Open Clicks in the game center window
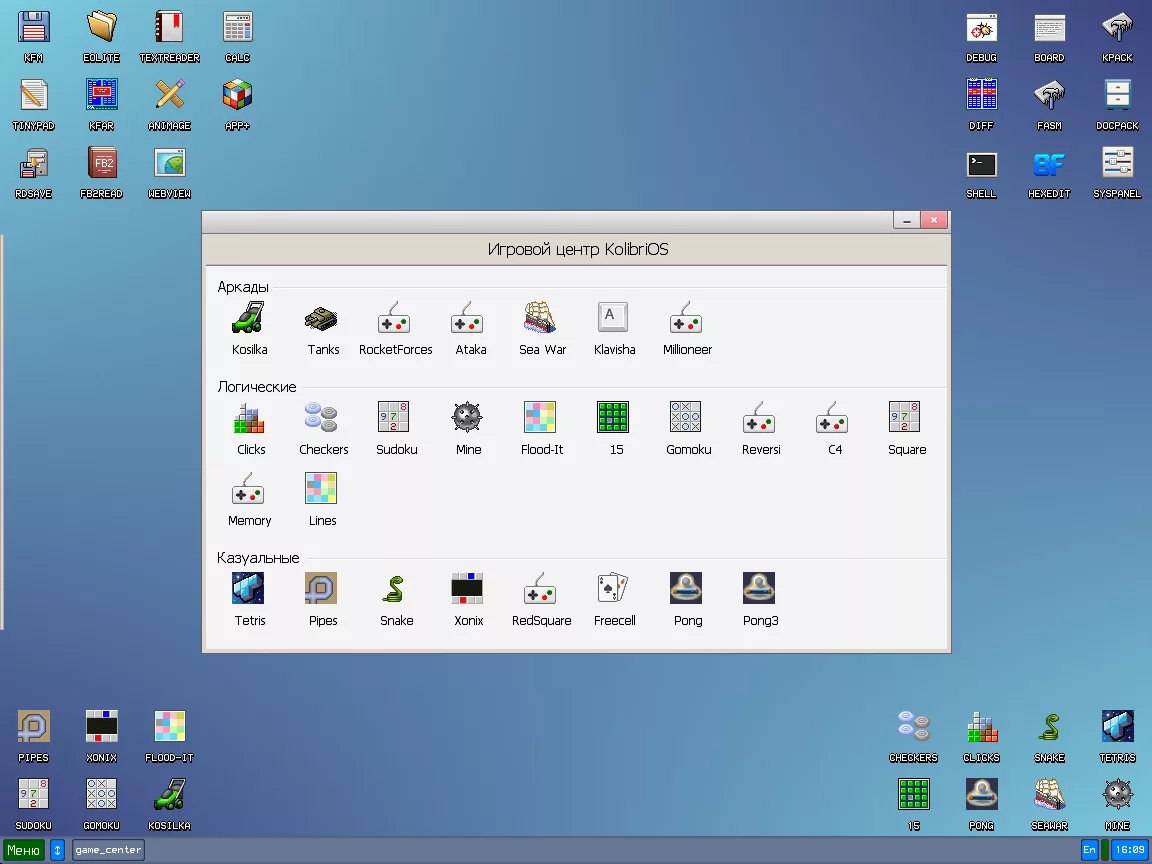Screen dimensions: 1152x864 (250, 428)
